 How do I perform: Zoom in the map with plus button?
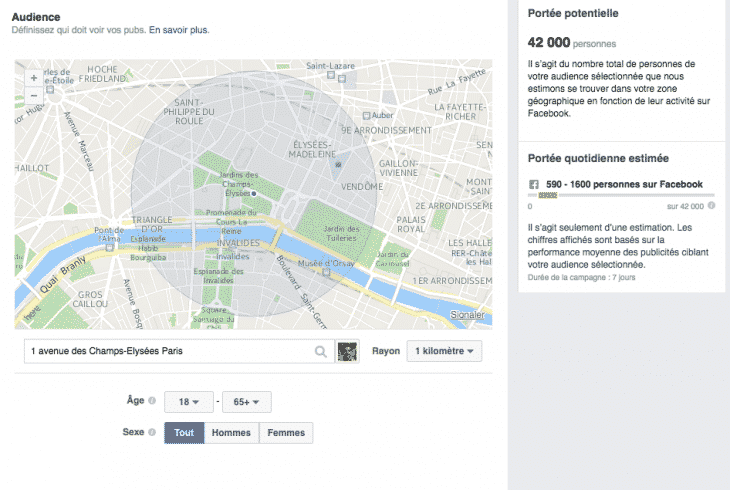(x=34, y=78)
